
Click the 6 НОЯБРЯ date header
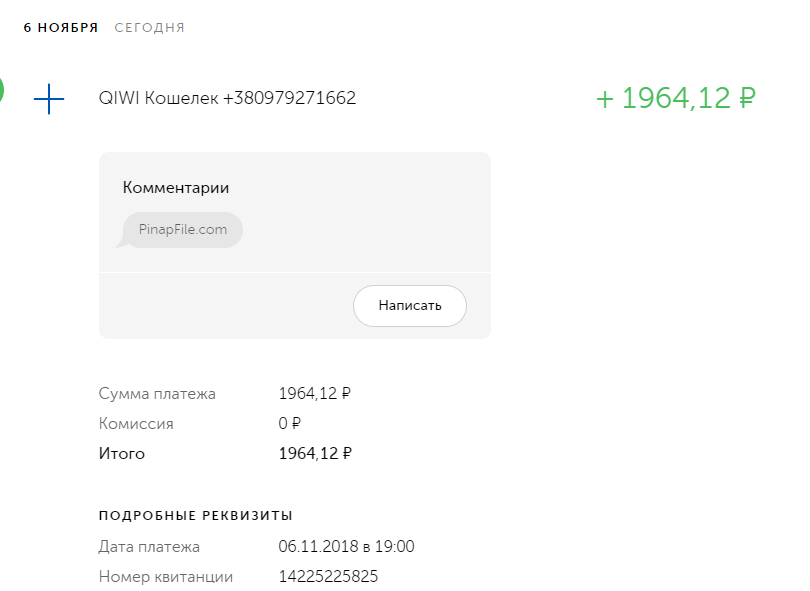[61, 28]
